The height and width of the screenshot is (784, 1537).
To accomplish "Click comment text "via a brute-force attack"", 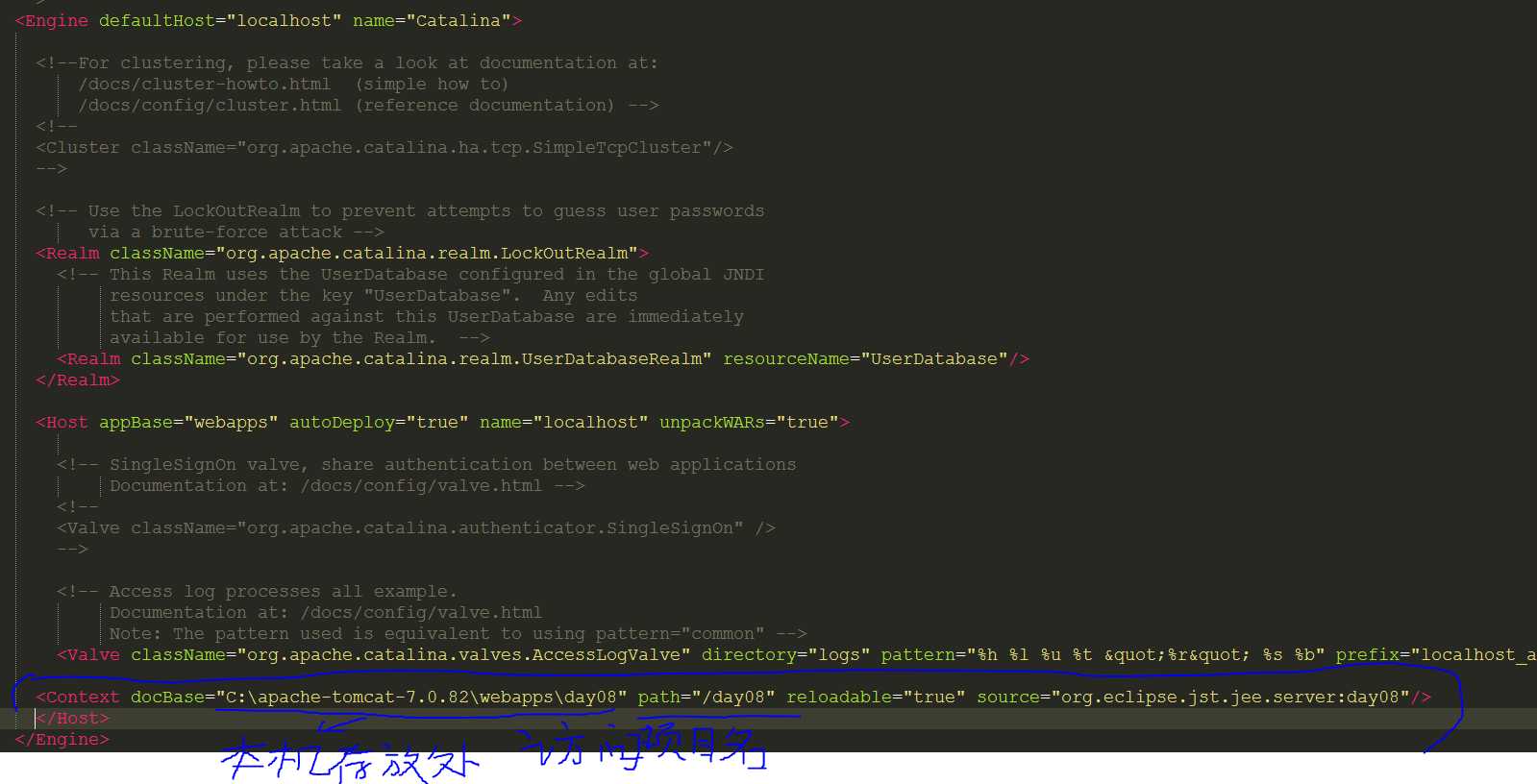I will [x=215, y=232].
